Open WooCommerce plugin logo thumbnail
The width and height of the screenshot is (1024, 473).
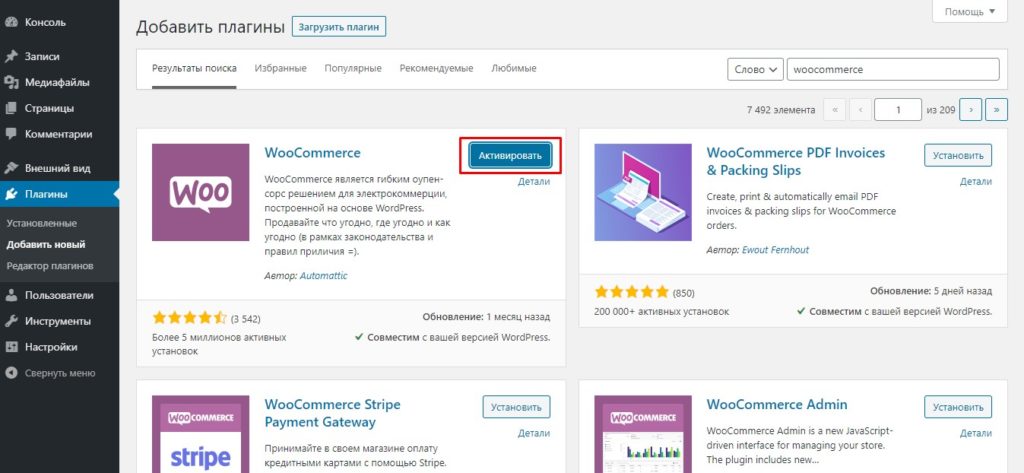[x=200, y=192]
